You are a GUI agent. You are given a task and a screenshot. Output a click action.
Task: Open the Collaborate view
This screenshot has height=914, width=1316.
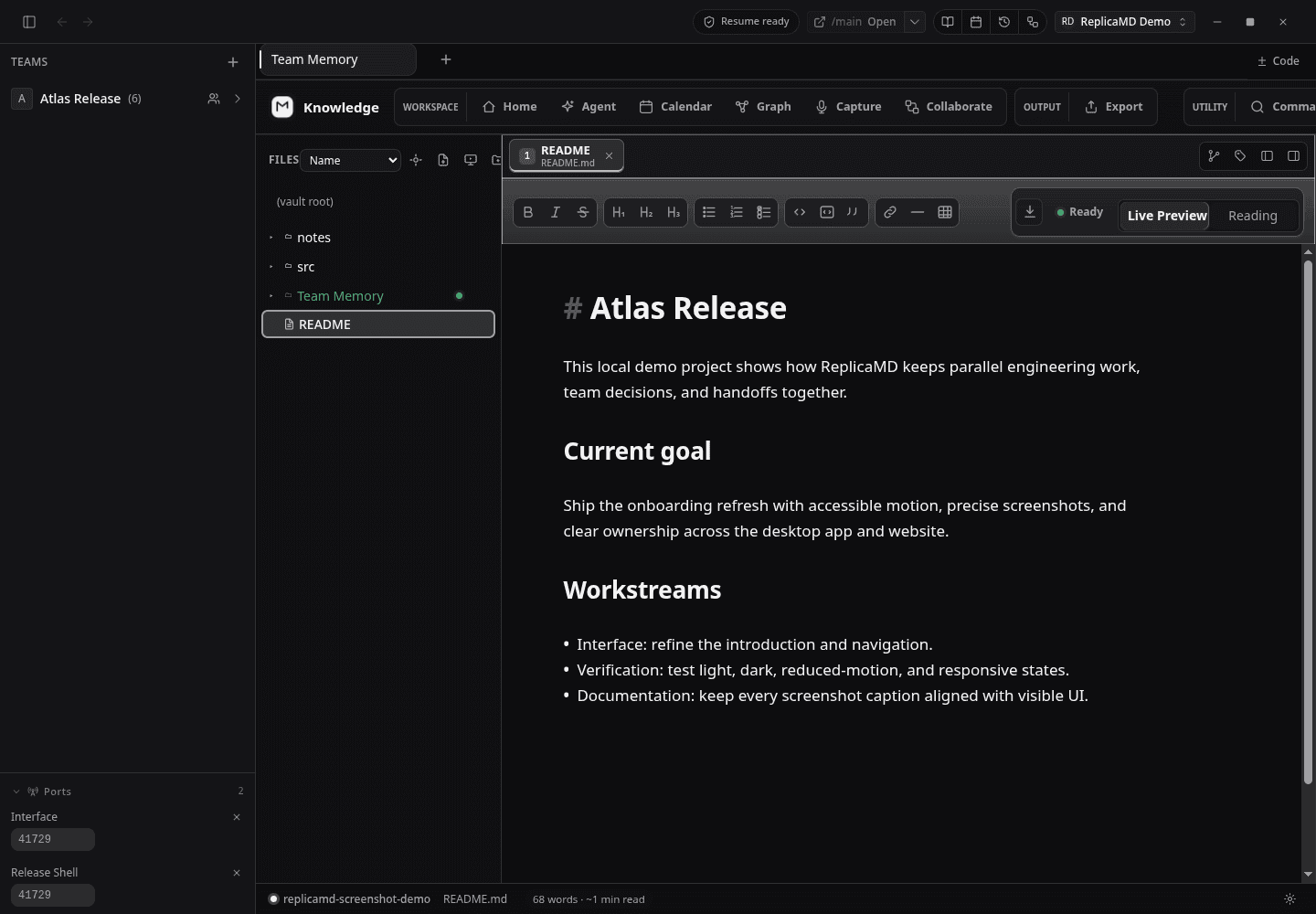949,107
